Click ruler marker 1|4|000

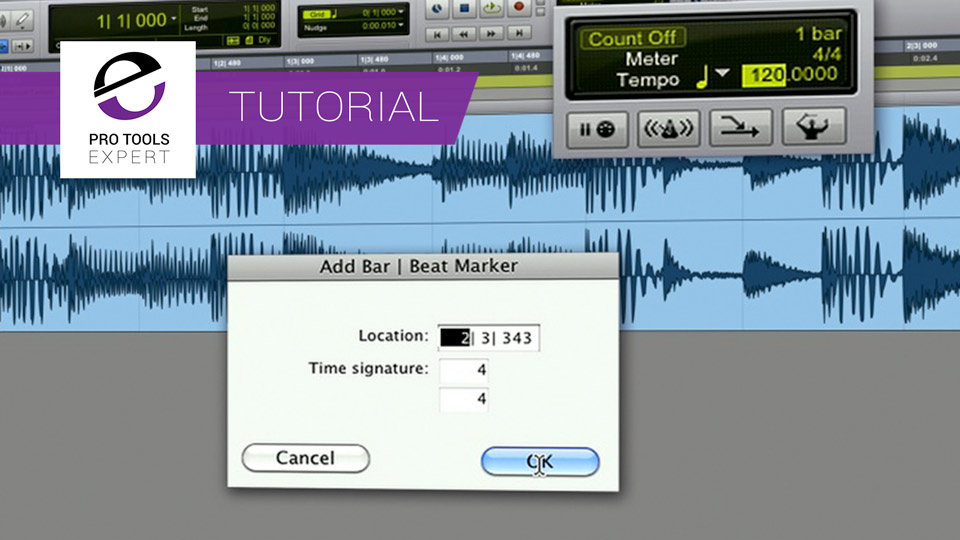coord(449,58)
